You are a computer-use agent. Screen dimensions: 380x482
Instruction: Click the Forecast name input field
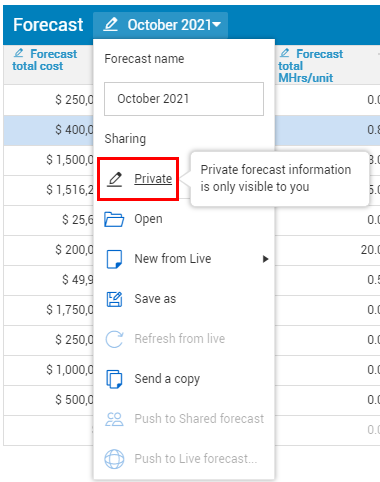coord(184,99)
